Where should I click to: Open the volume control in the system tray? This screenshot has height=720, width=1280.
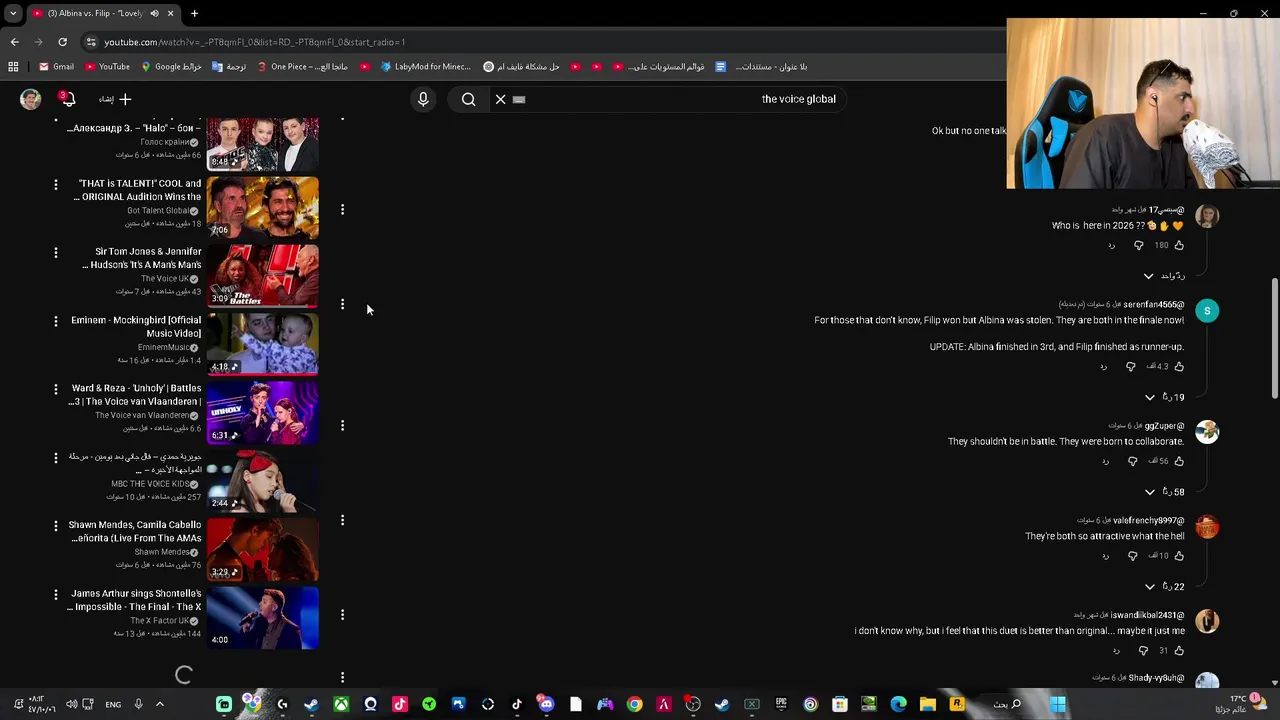point(71,704)
